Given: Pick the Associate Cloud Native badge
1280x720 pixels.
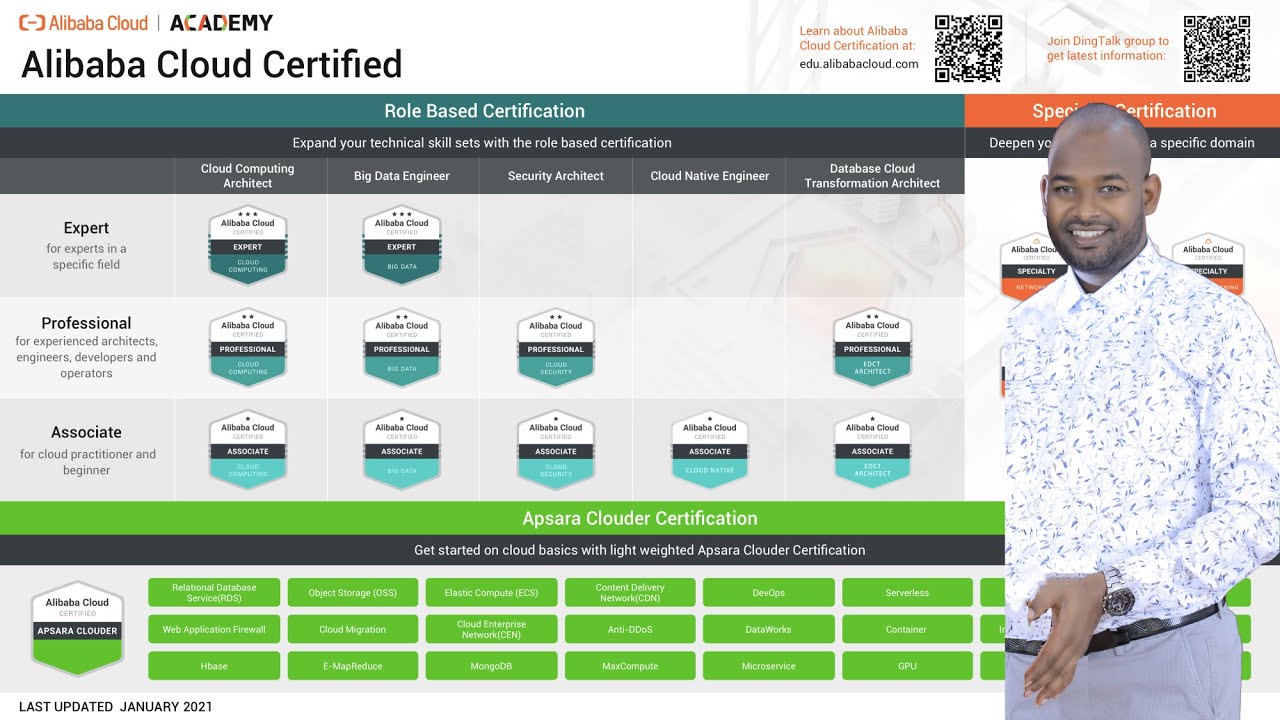Looking at the screenshot, I should pos(710,449).
